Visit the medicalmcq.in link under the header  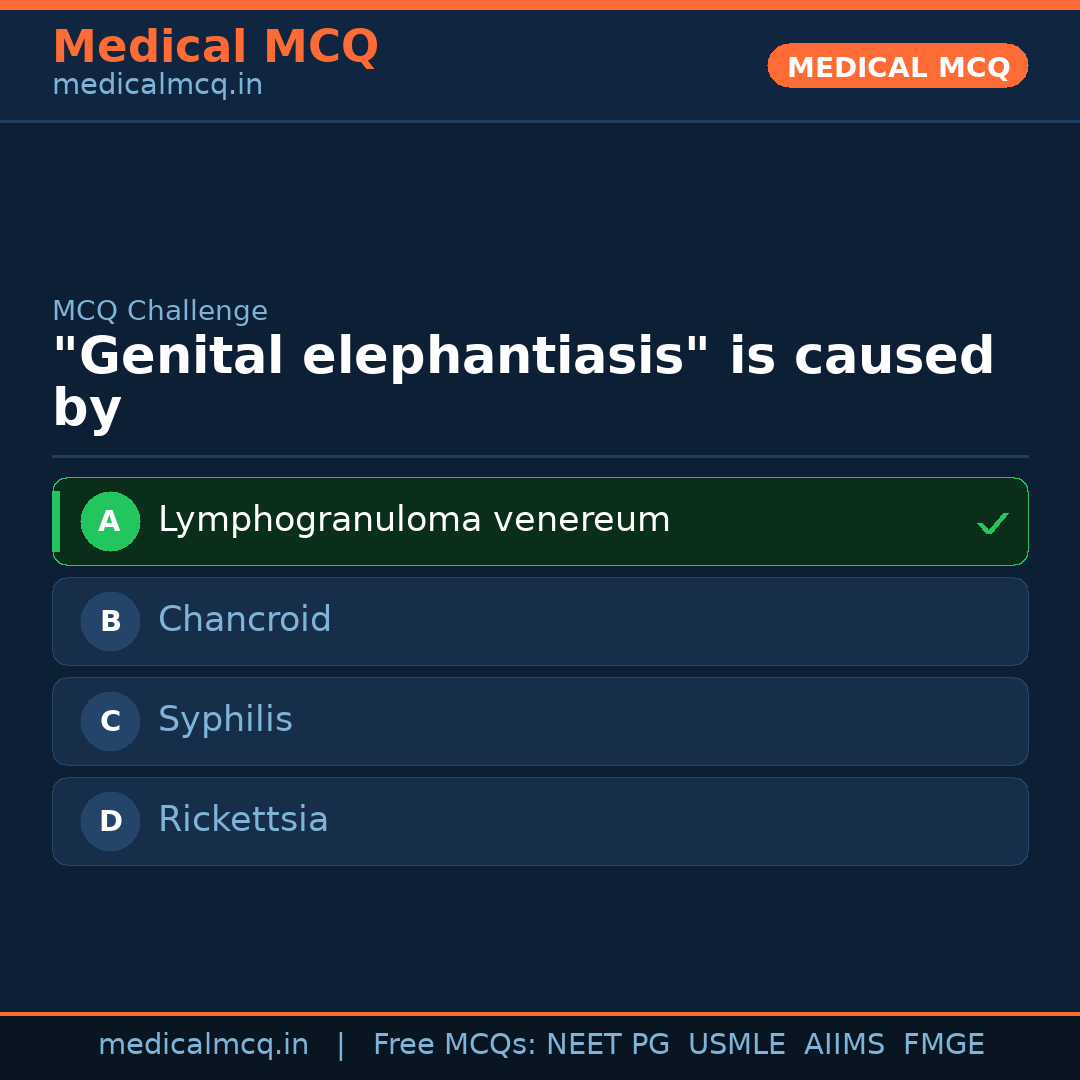[x=157, y=85]
